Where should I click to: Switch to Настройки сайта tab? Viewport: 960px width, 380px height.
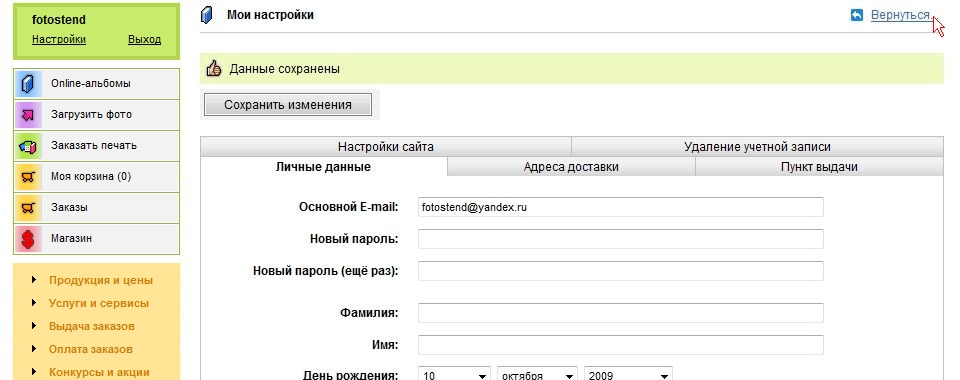(x=386, y=147)
